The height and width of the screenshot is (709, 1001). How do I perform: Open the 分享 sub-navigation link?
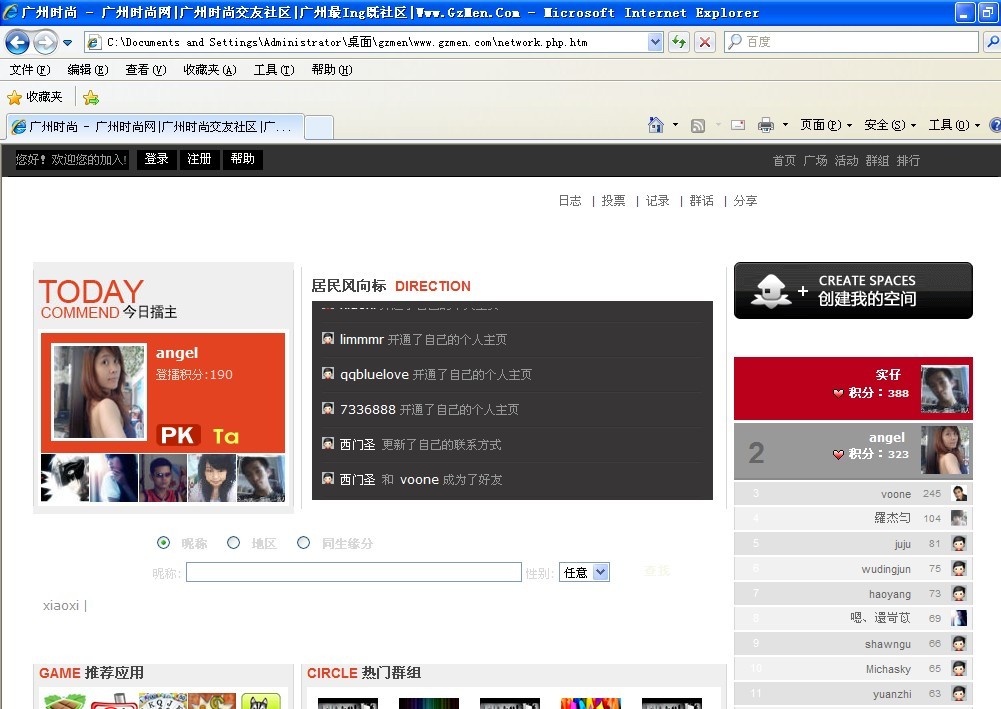(x=745, y=200)
